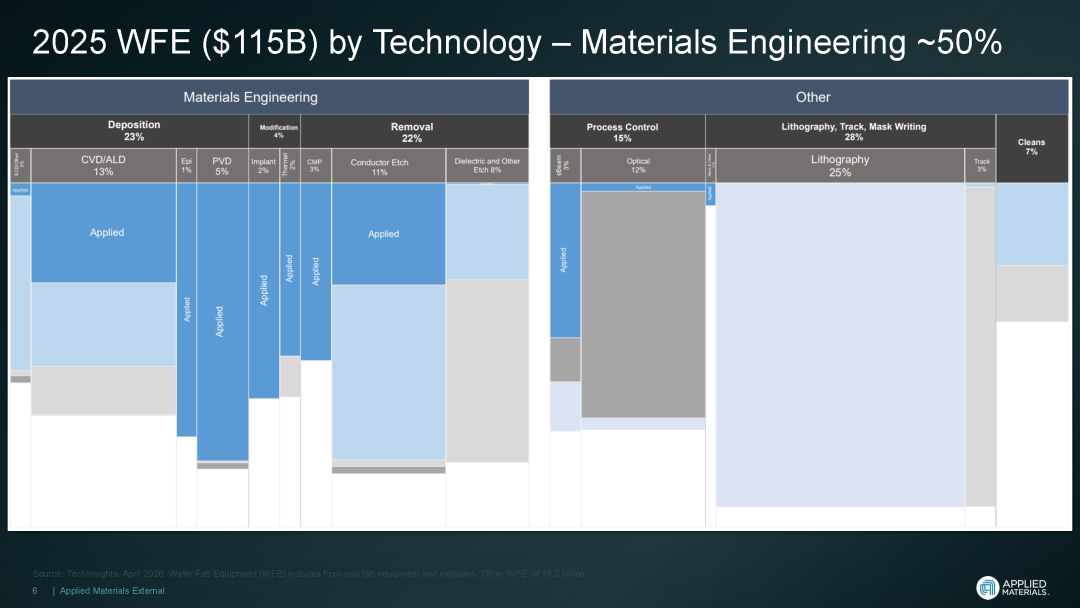The width and height of the screenshot is (1080, 608).
Task: Click the slide title text
Action: point(517,42)
